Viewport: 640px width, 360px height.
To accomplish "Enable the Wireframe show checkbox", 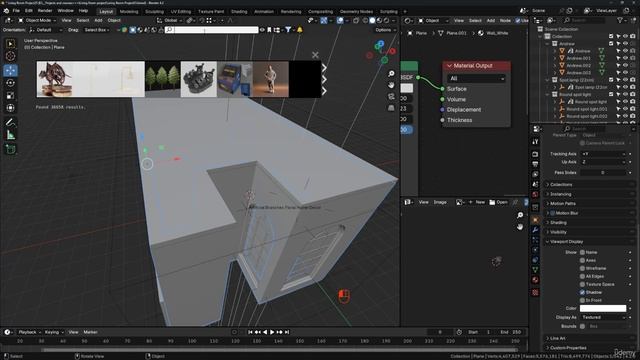I will (x=582, y=268).
